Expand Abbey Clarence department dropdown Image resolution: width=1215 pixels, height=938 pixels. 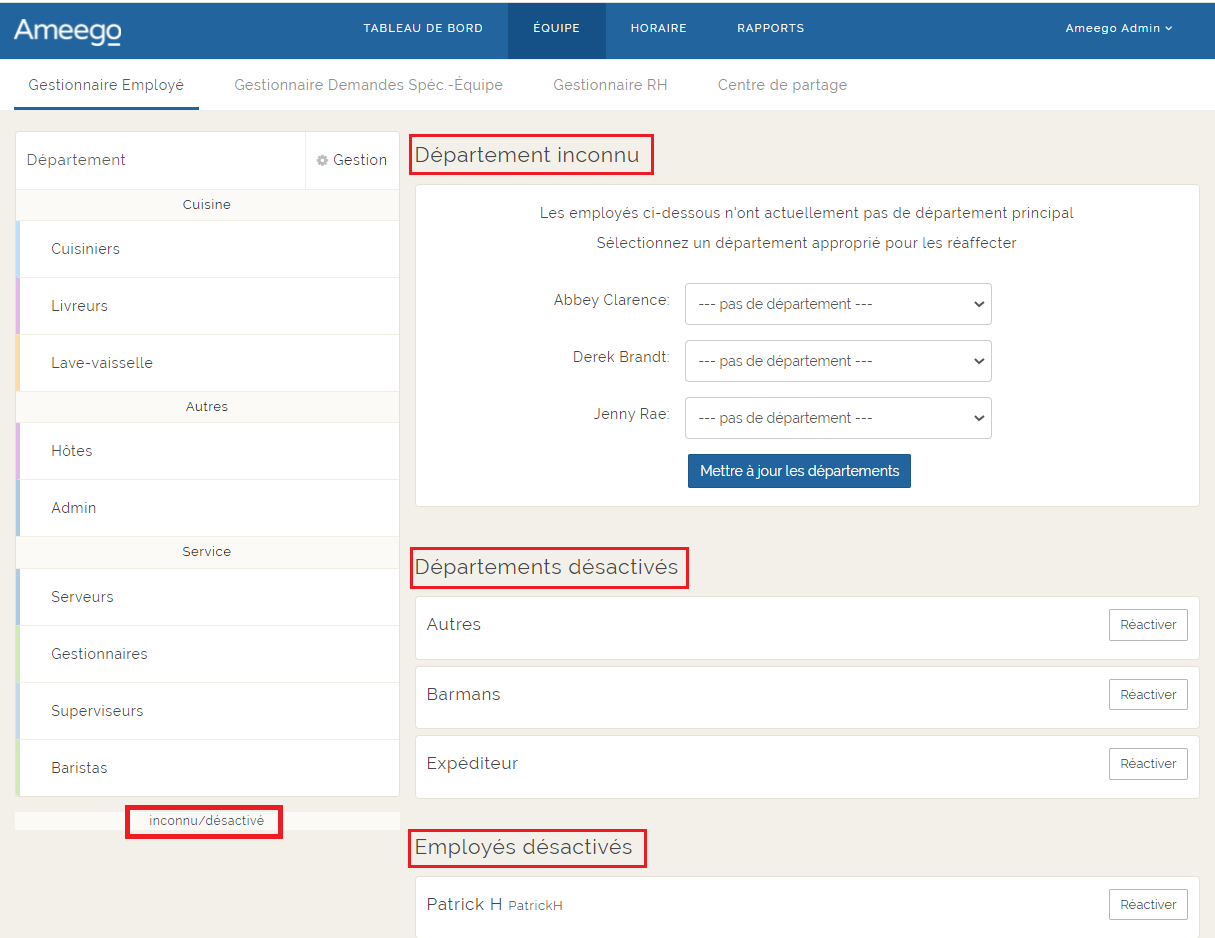[837, 304]
